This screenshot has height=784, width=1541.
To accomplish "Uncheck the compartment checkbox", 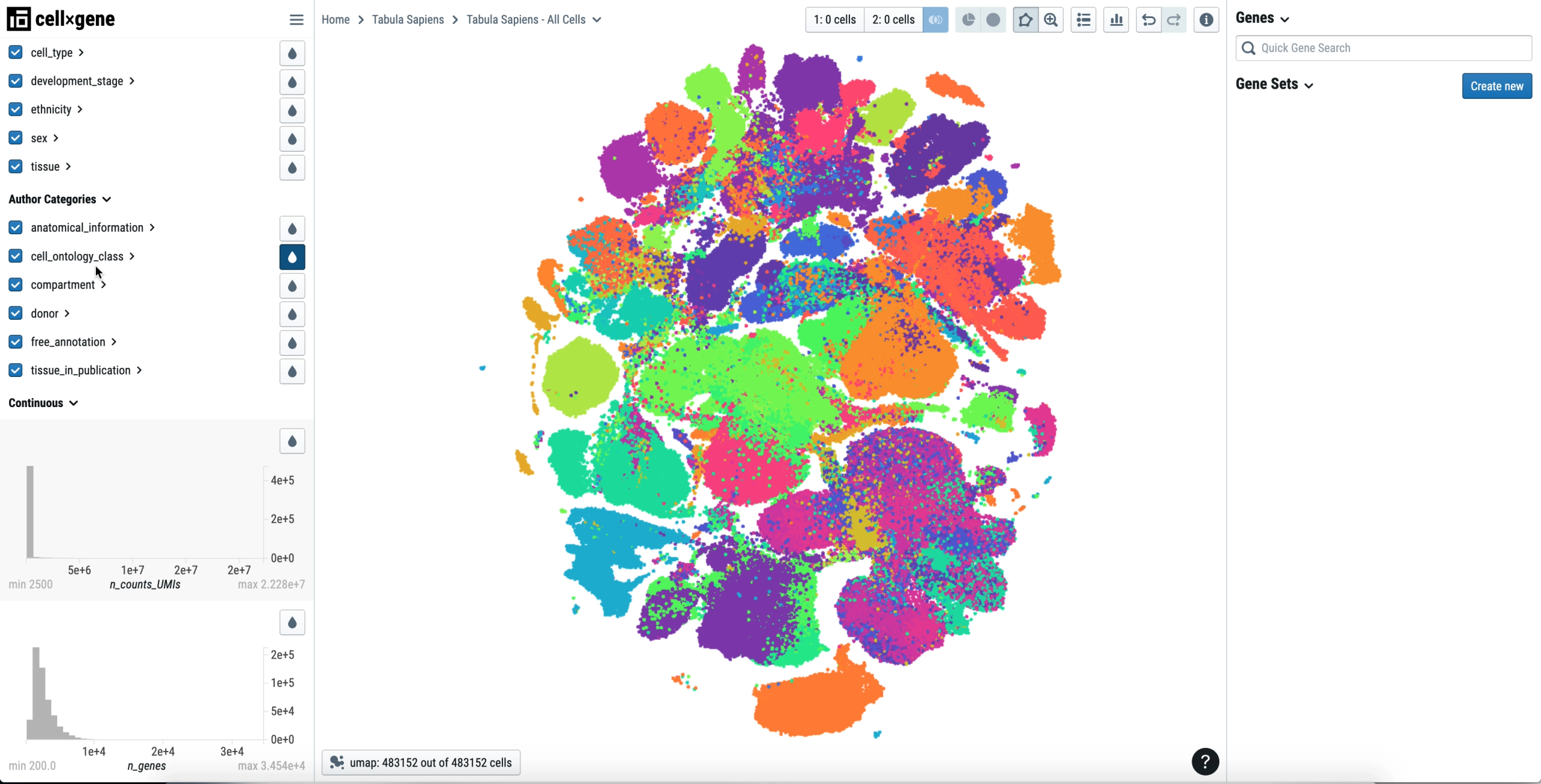I will 16,285.
